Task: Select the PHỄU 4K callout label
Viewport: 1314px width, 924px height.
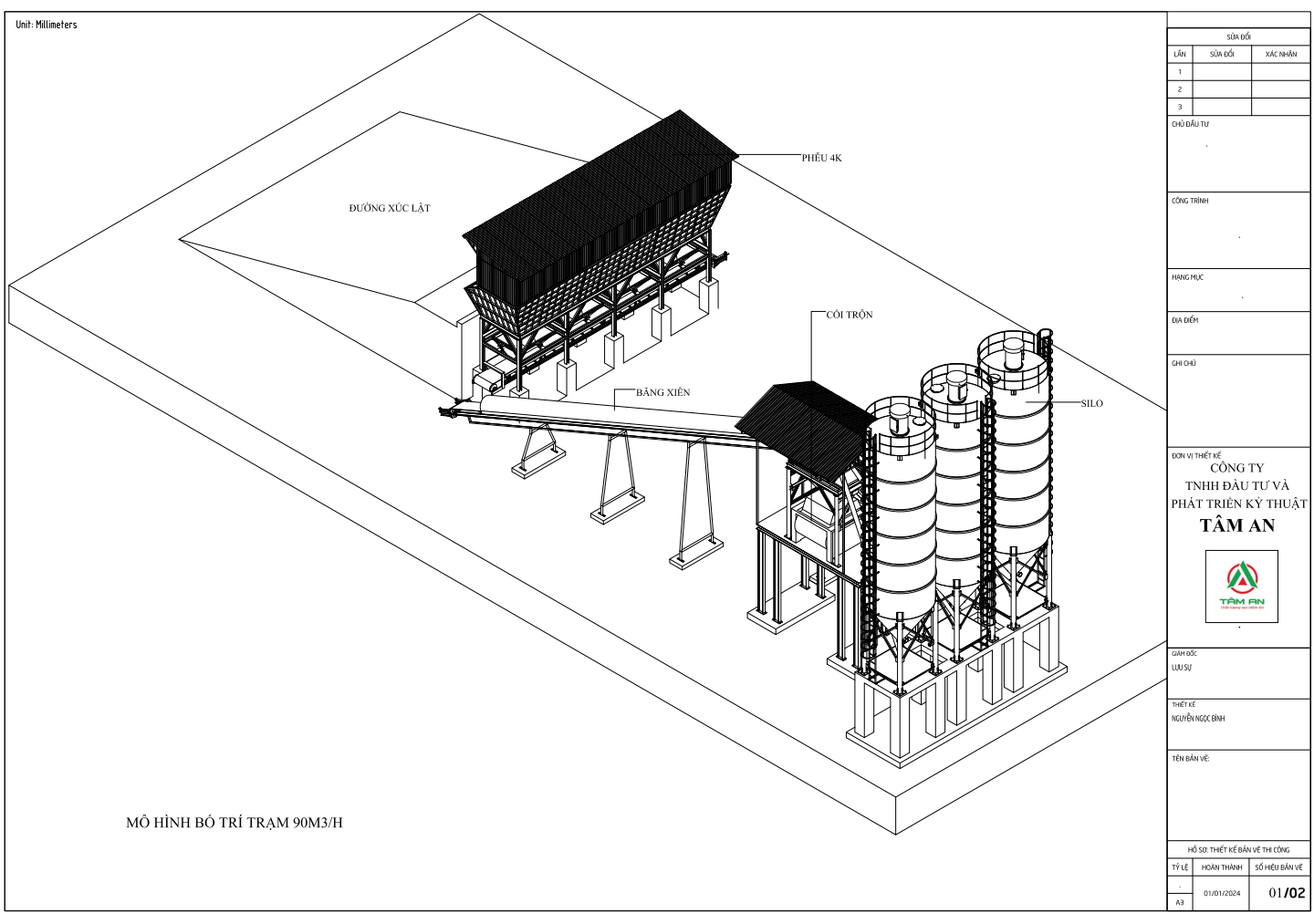Action: pos(821,158)
